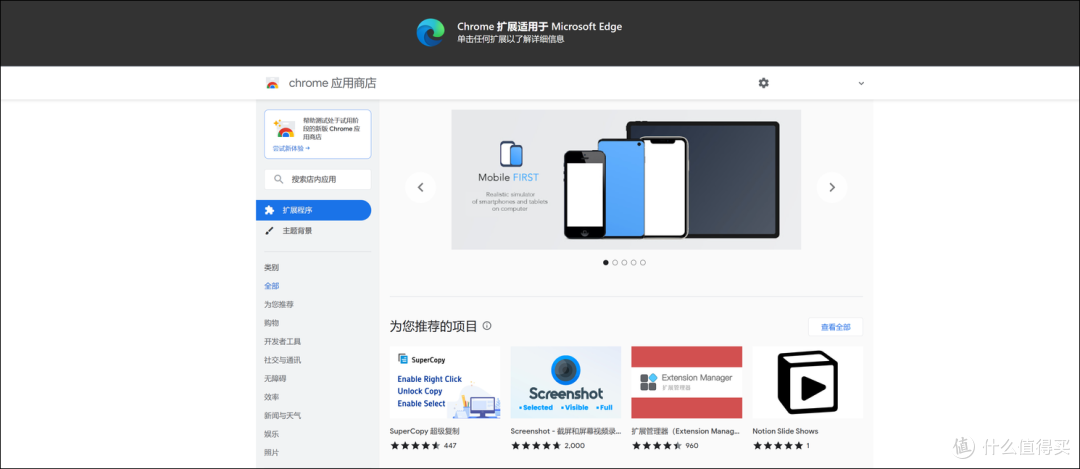Choose the 效率 category
This screenshot has width=1080, height=469.
pos(271,397)
